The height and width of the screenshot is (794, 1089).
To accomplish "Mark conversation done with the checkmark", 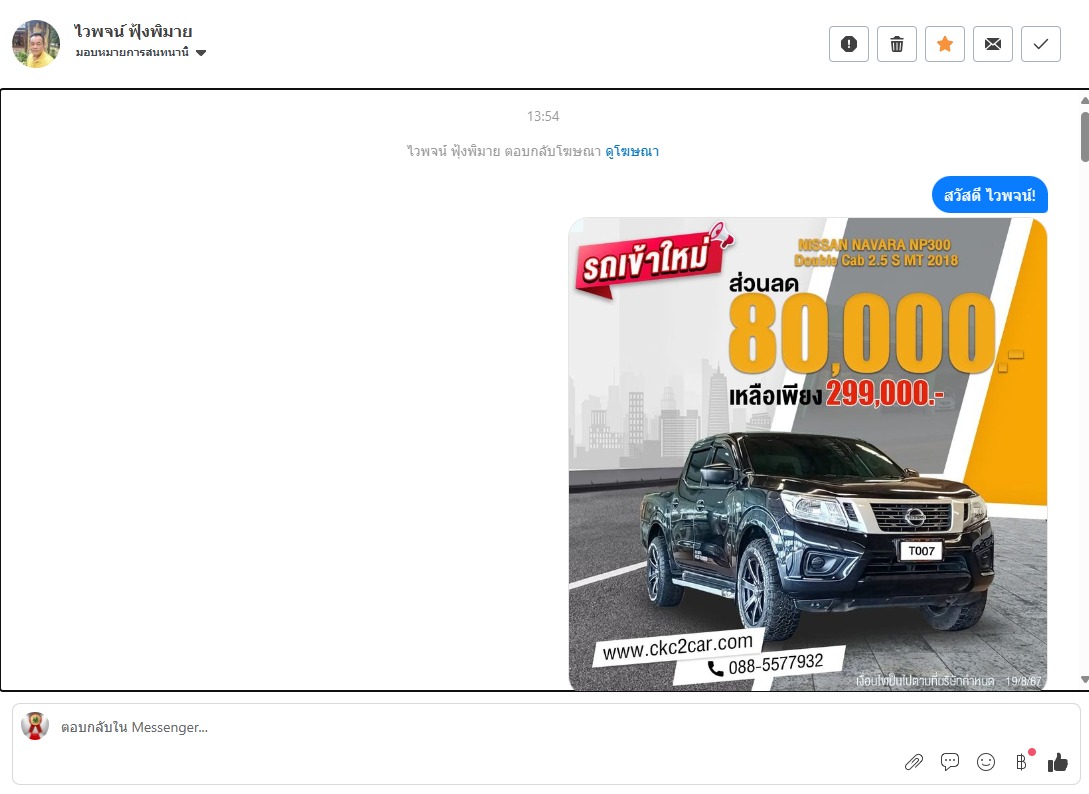I will coord(1041,44).
